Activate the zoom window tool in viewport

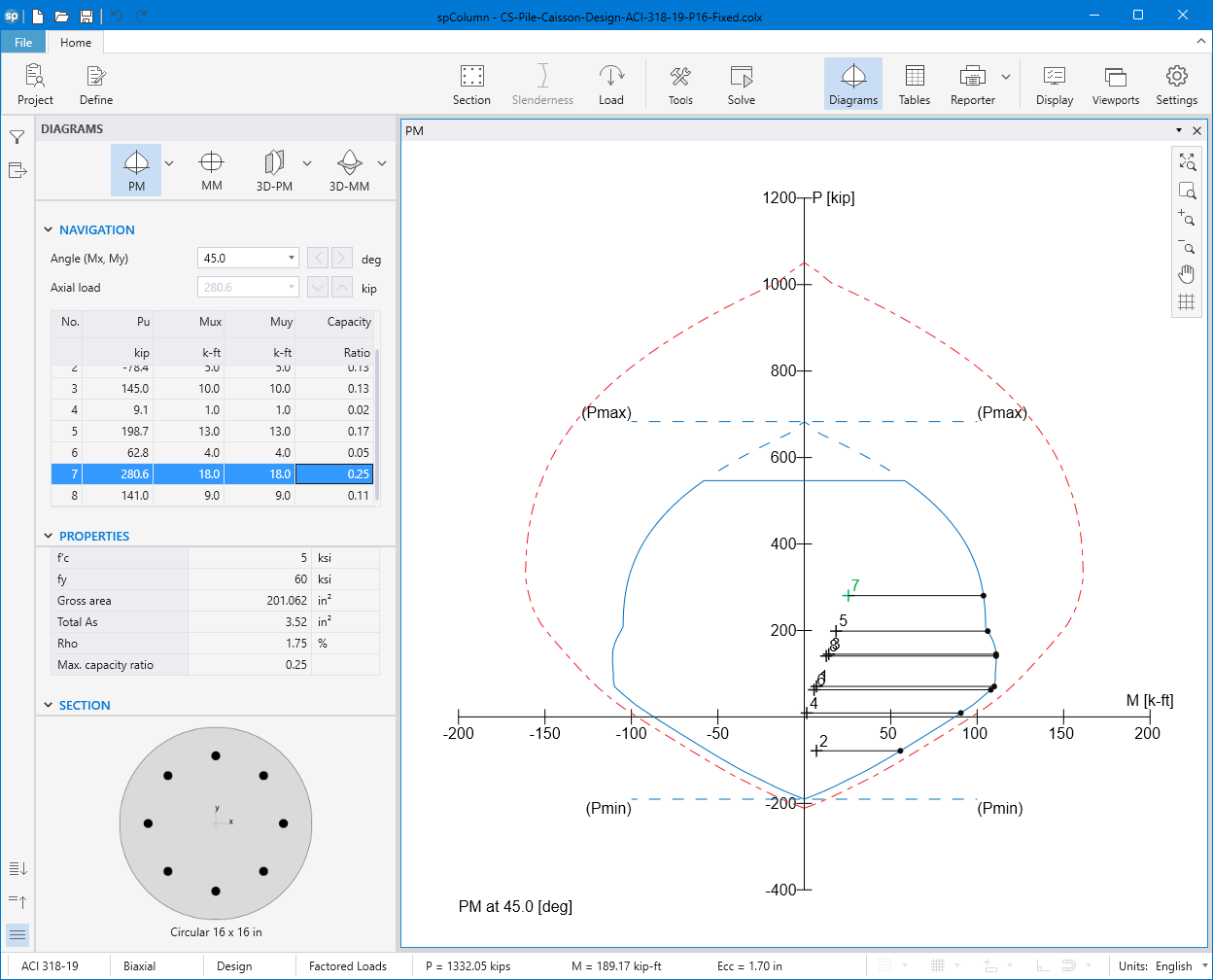pyautogui.click(x=1187, y=190)
